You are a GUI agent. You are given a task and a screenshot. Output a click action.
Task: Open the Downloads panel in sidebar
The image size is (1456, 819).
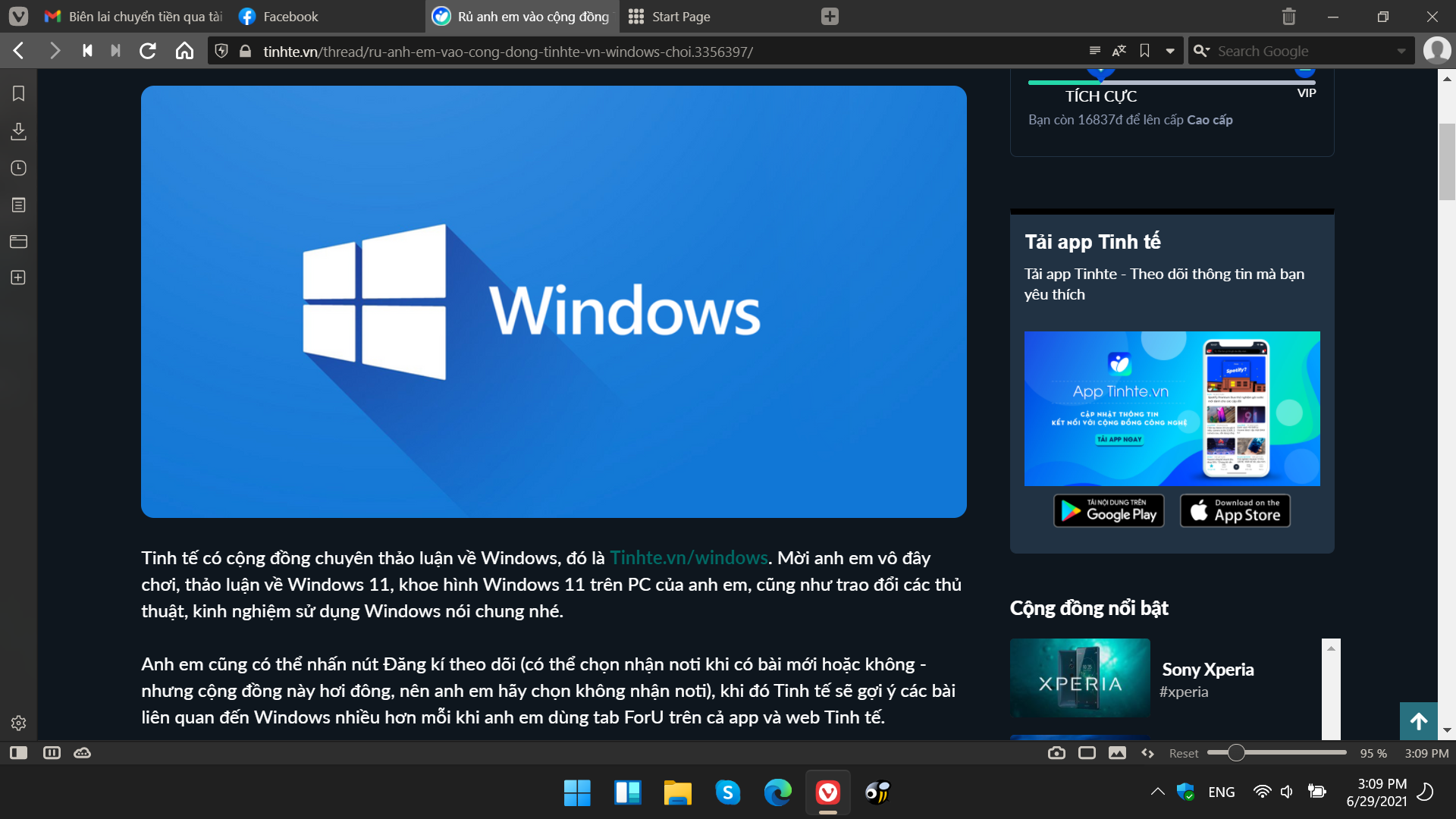click(x=19, y=130)
